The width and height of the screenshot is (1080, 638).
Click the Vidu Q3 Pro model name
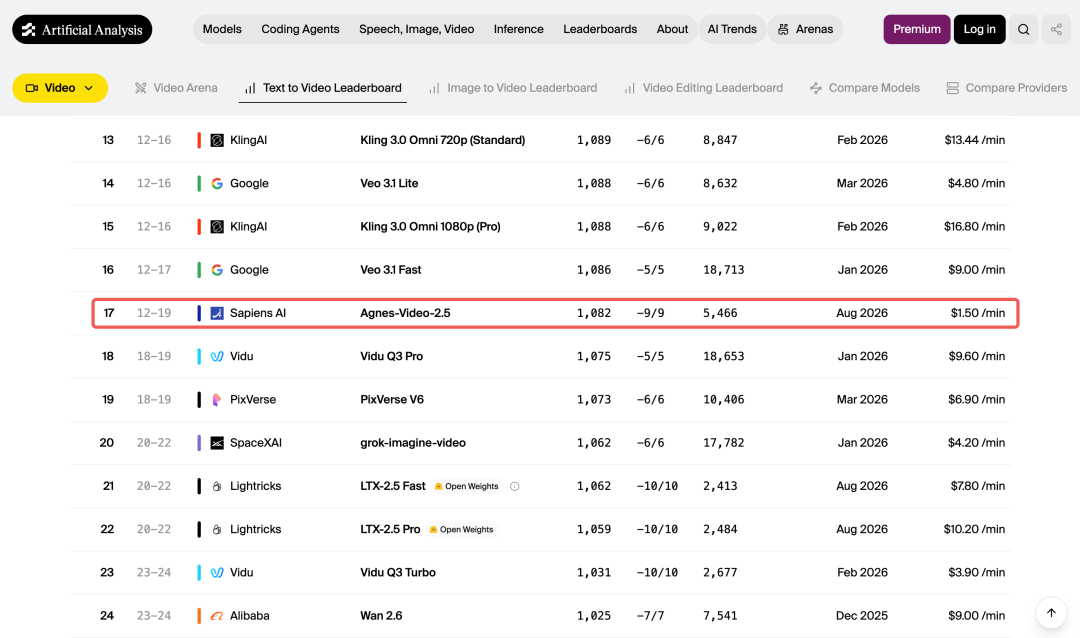[391, 357]
